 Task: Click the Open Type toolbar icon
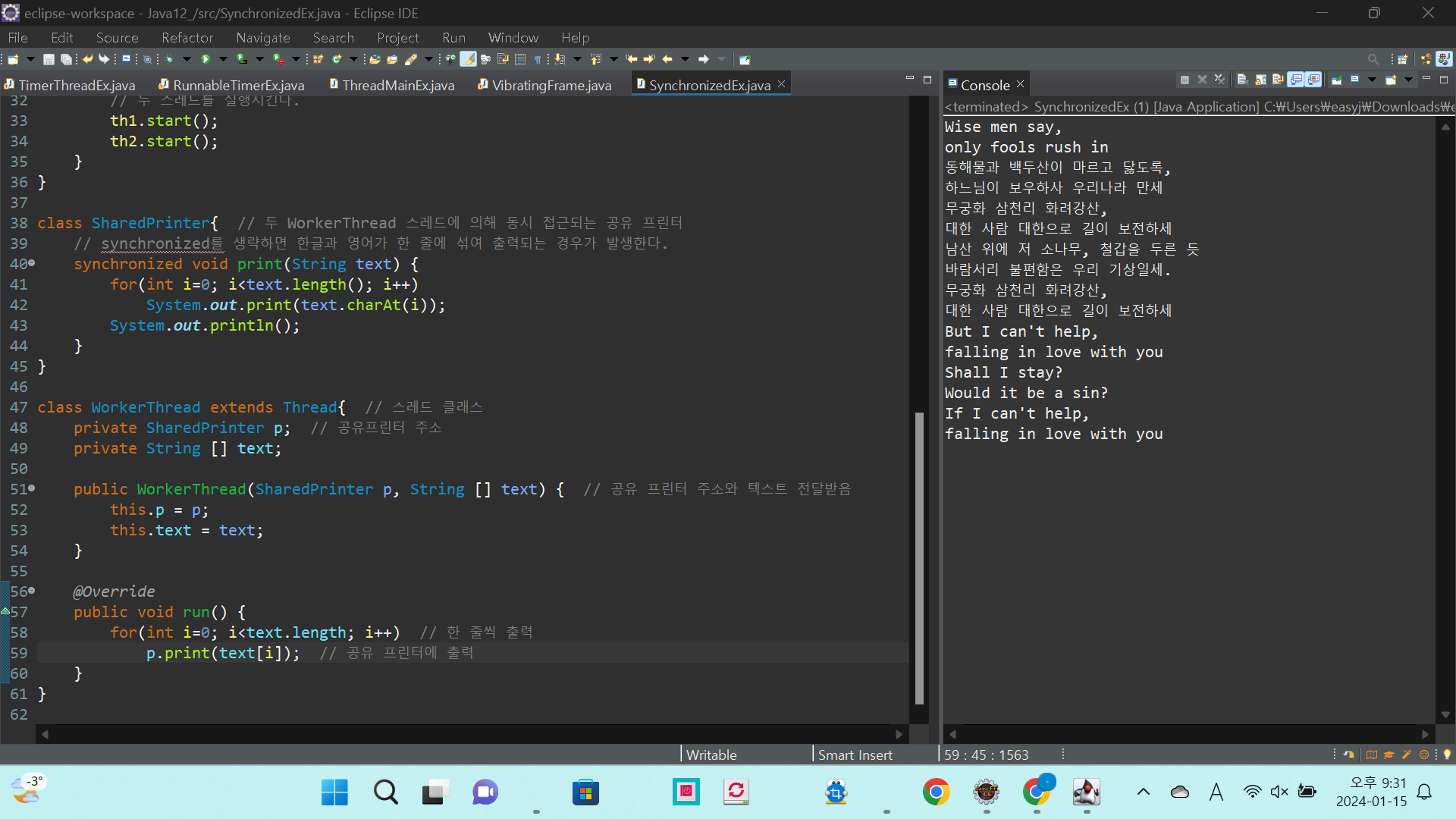[x=375, y=59]
